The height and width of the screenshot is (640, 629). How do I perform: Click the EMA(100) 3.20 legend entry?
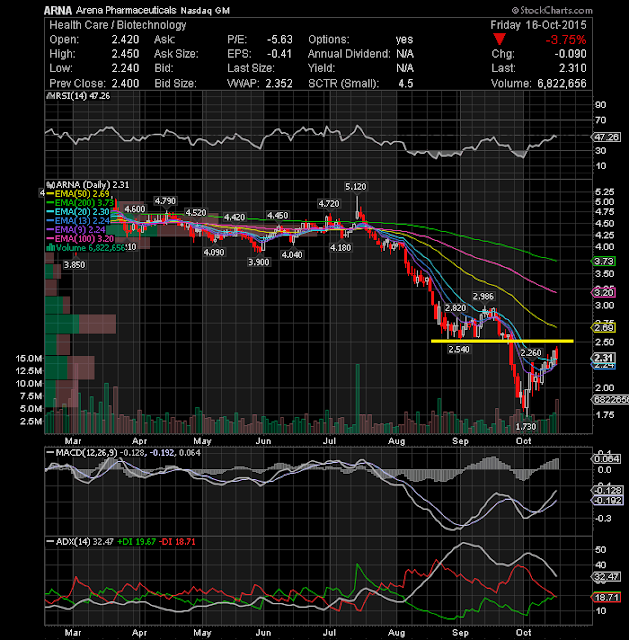click(x=80, y=239)
